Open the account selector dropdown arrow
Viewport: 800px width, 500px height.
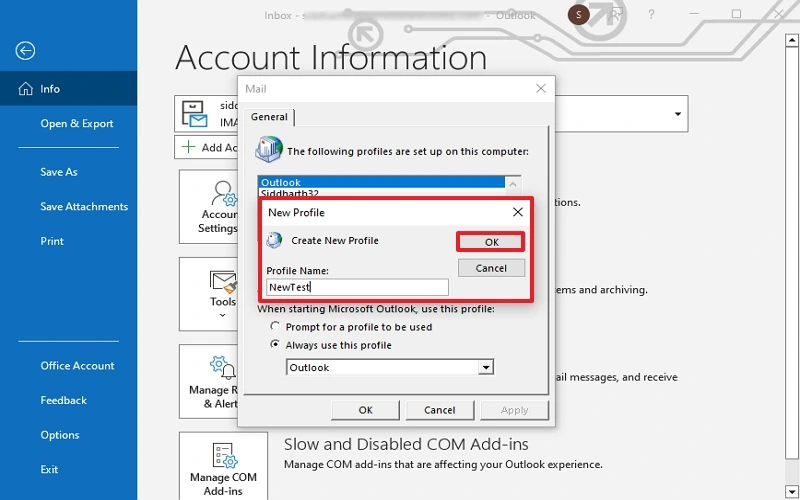point(678,114)
